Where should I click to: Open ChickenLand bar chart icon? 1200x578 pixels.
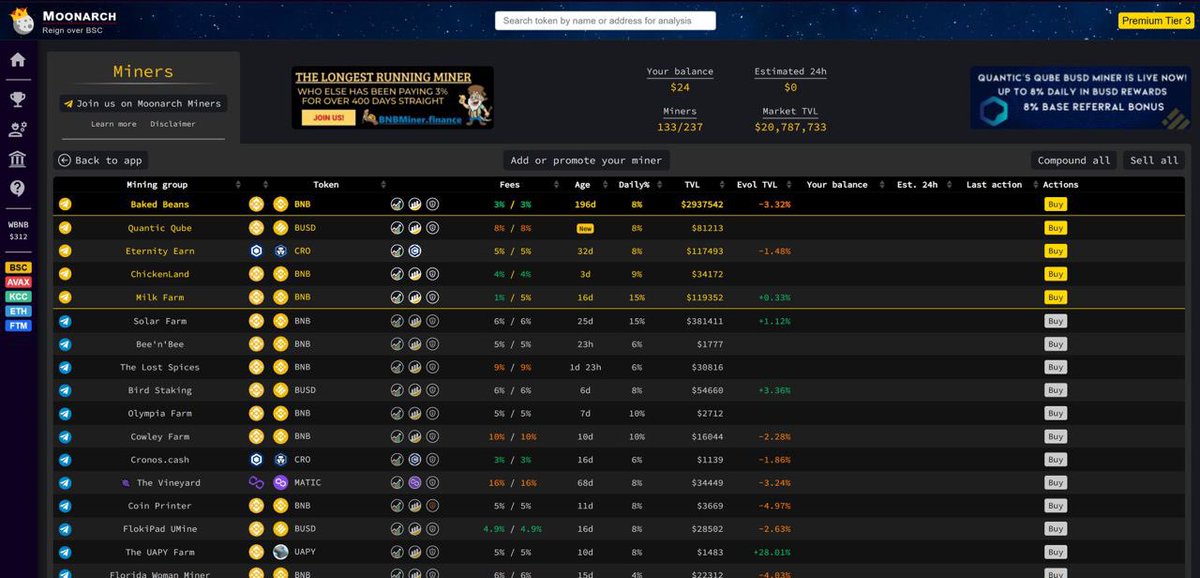[x=415, y=274]
